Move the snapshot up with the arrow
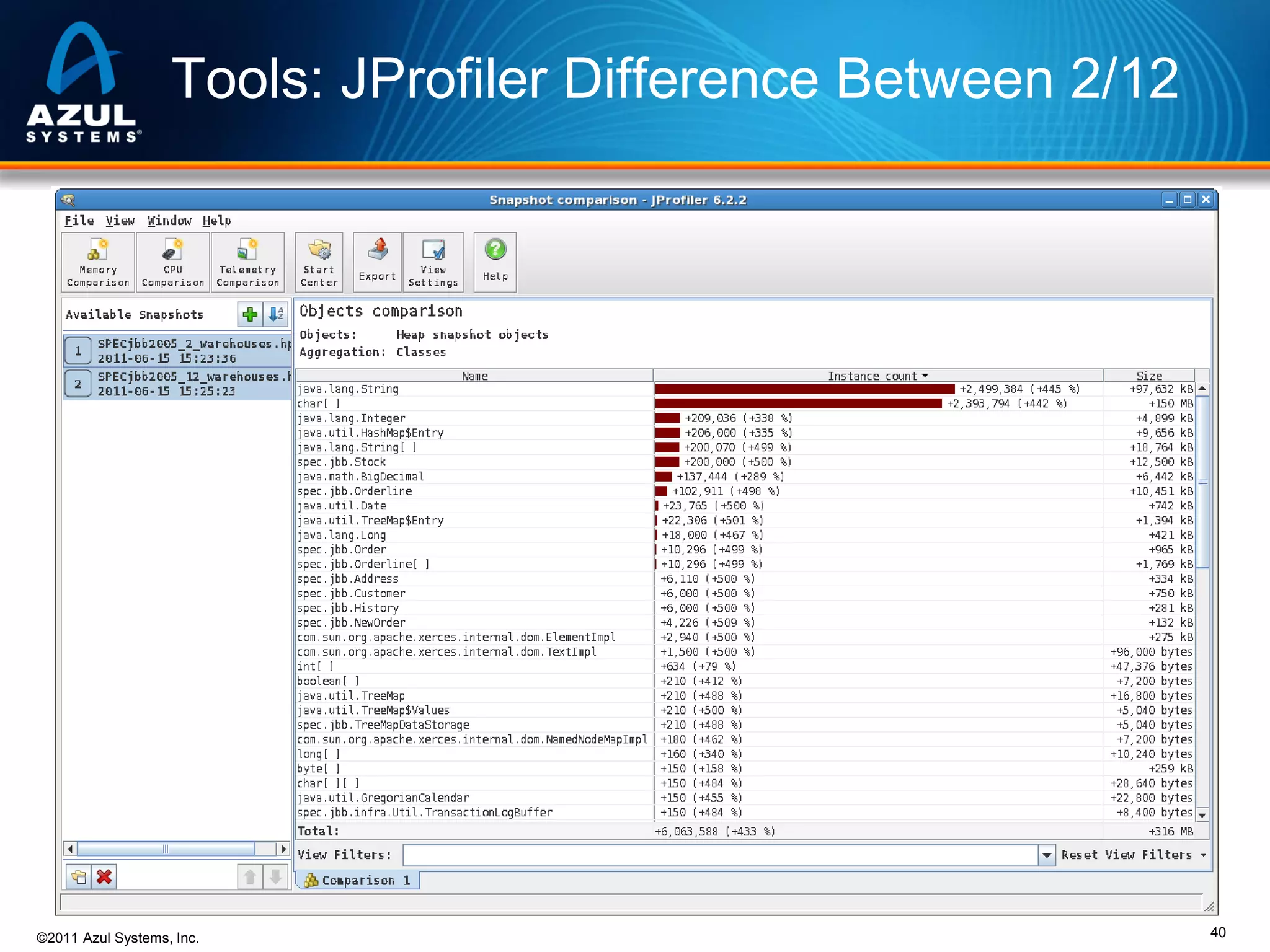The image size is (1270, 952). coord(250,877)
